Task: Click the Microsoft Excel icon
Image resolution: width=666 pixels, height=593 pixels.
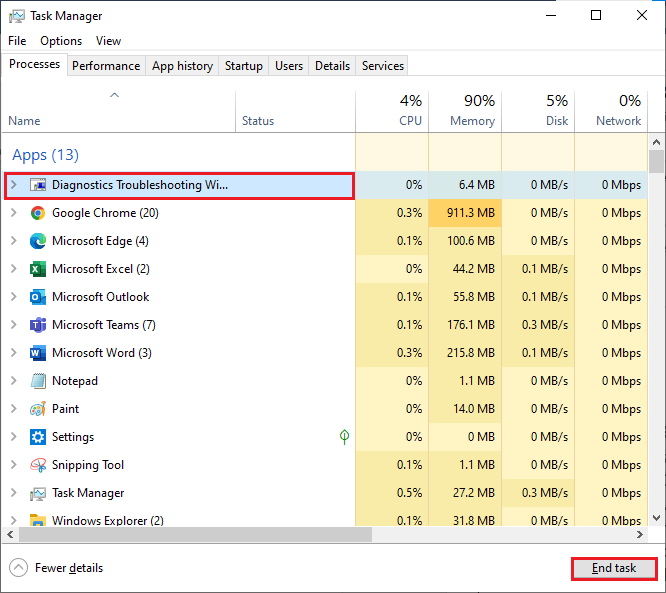Action: click(x=38, y=269)
